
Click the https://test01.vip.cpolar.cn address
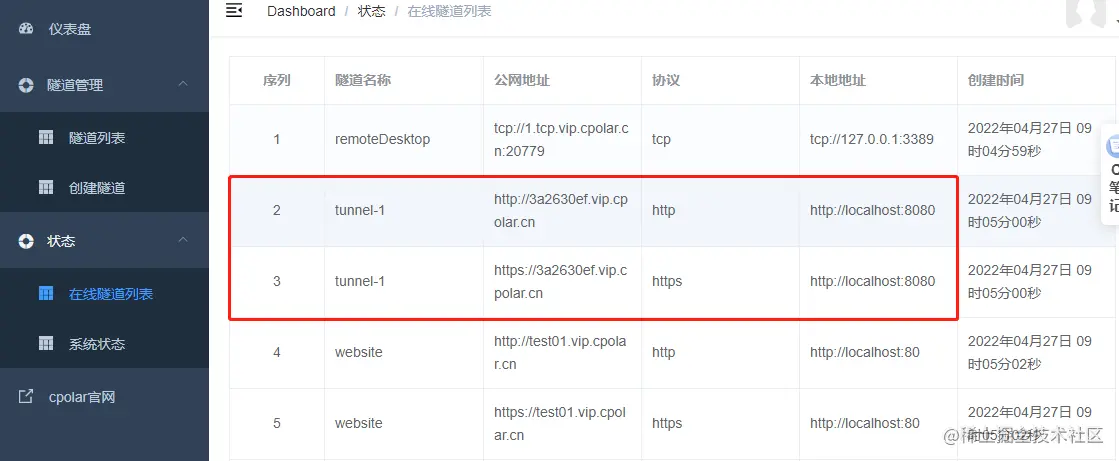pos(560,423)
